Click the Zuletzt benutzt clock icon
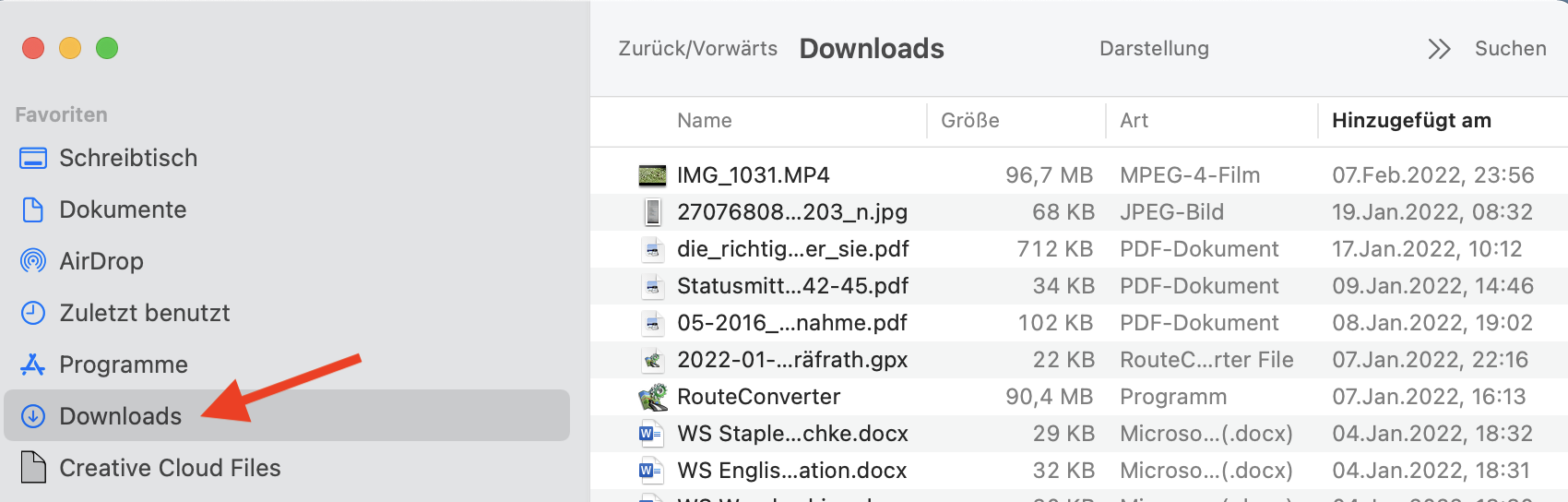The image size is (1568, 502). (33, 314)
